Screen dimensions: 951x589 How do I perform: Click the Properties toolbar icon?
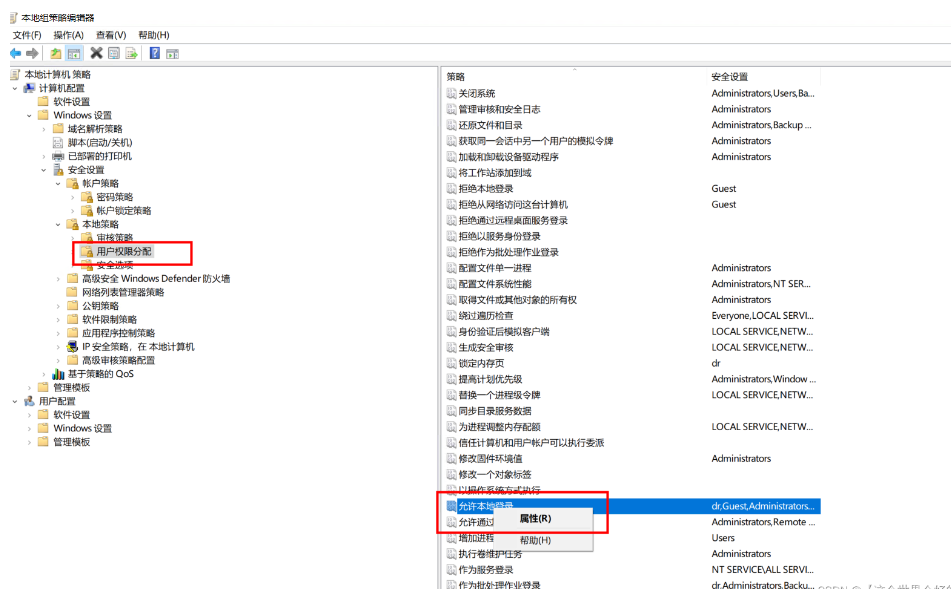tap(114, 53)
